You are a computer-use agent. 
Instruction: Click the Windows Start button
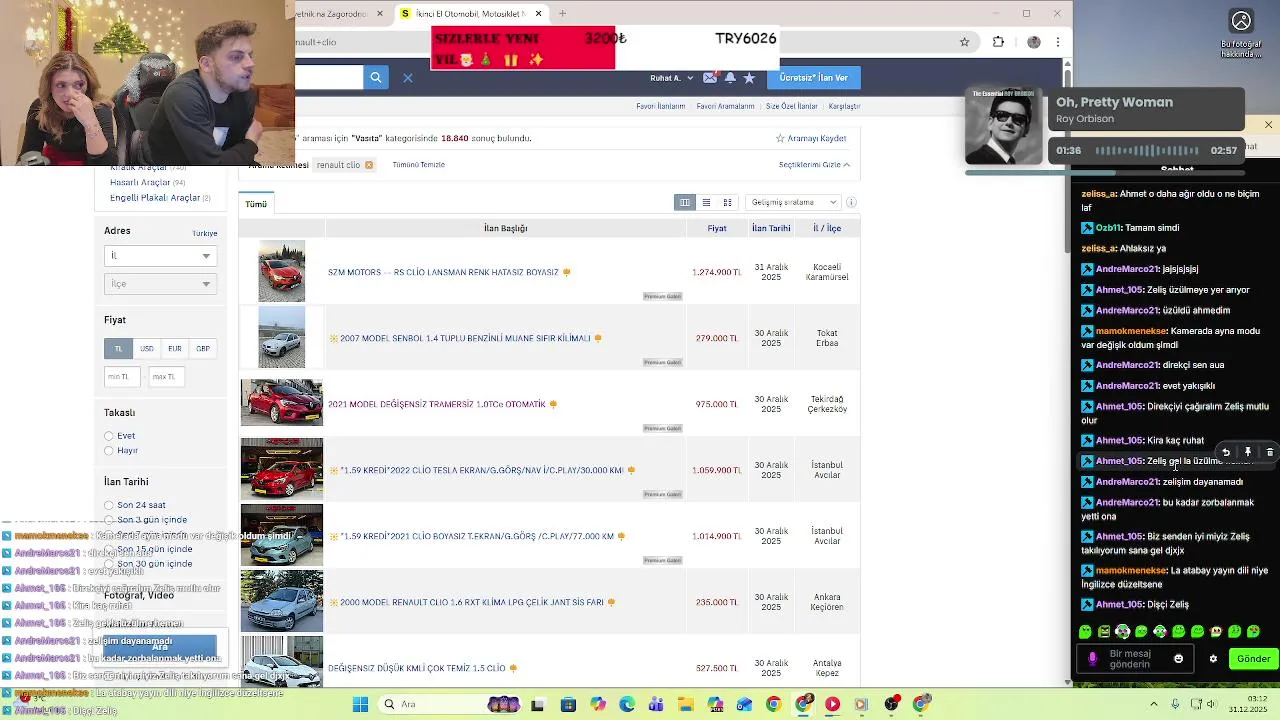tap(360, 704)
